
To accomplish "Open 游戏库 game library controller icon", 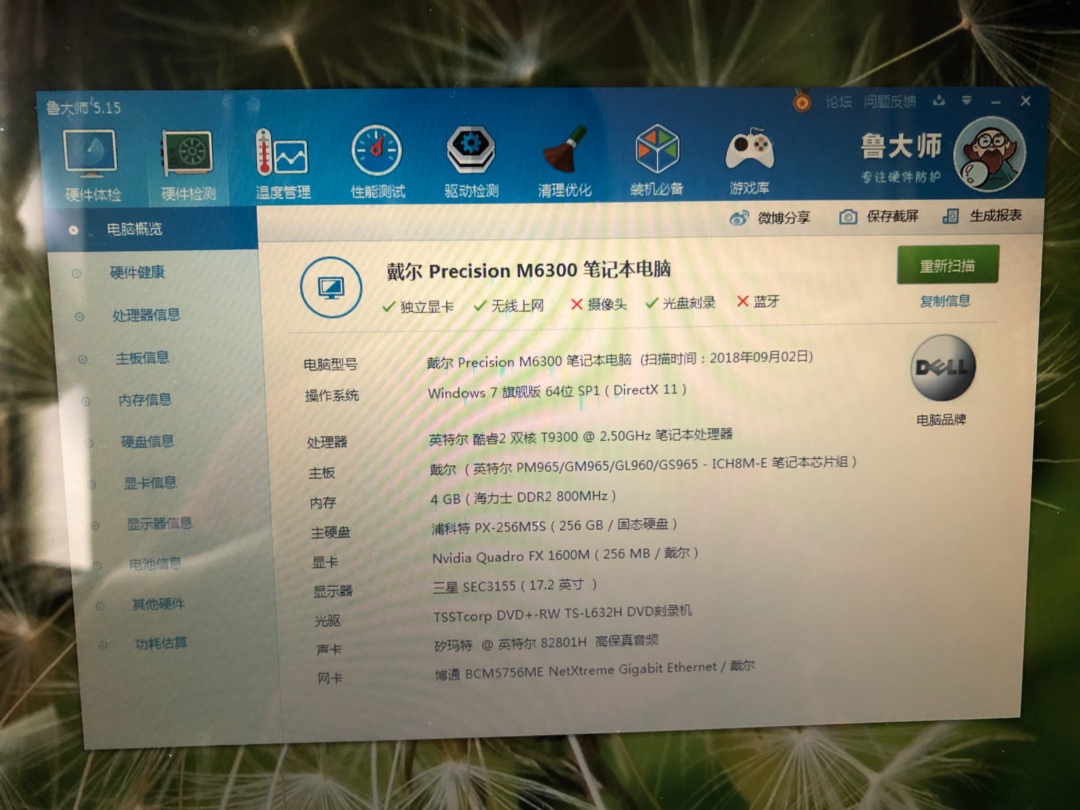I will click(x=749, y=160).
